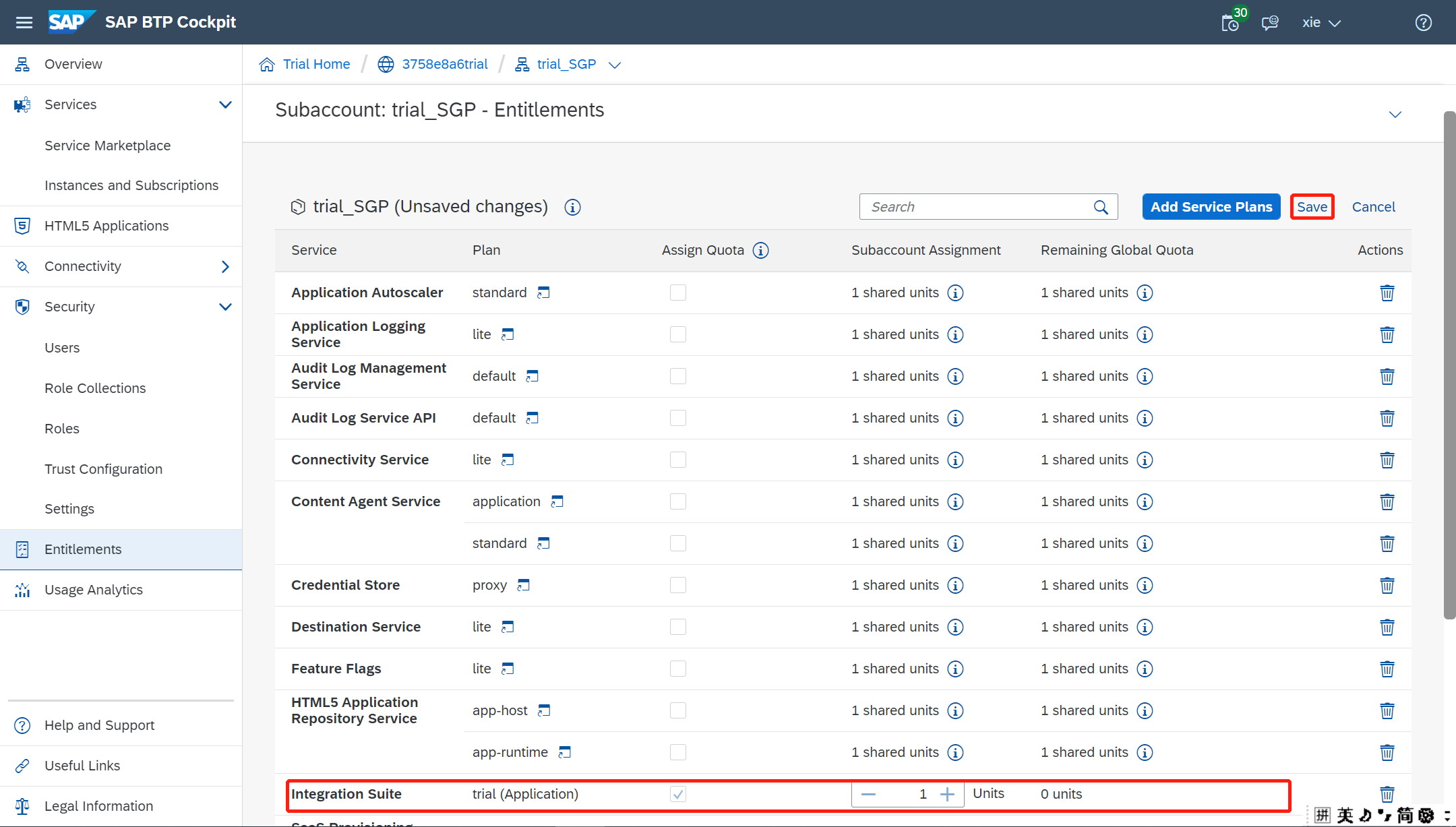Open plan details icon for Application Autoscaler standard
1456x827 pixels.
(x=543, y=293)
